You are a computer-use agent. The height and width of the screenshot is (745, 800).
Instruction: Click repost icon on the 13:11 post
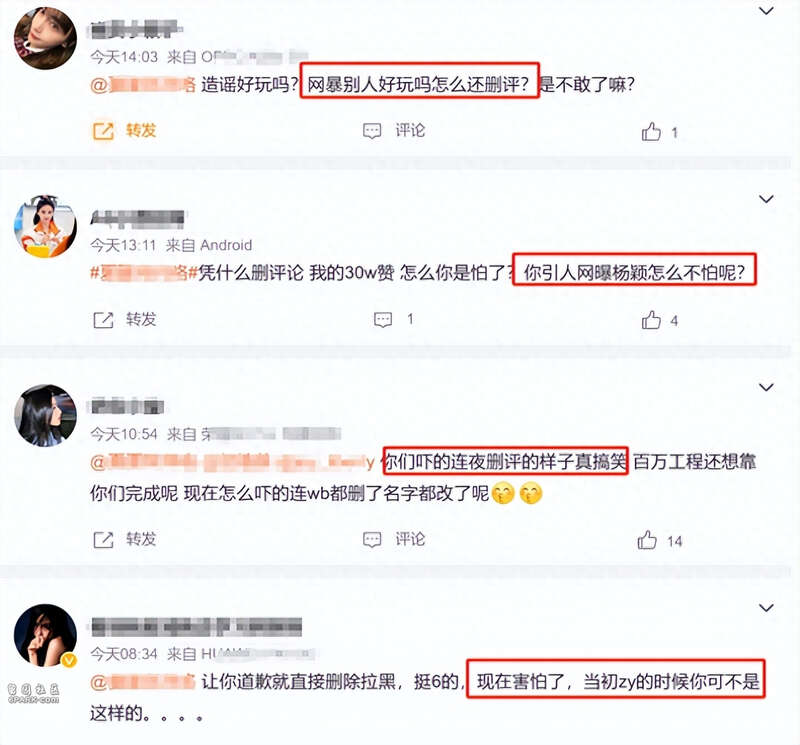tap(103, 320)
